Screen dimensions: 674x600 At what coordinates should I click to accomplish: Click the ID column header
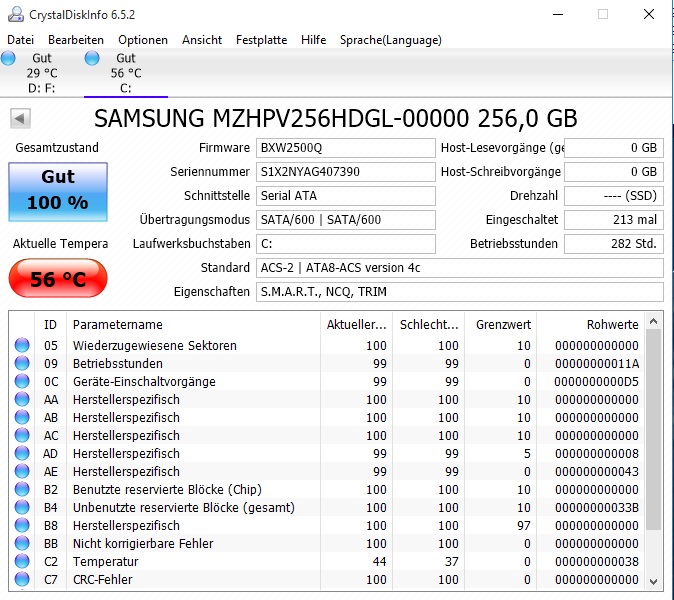coord(50,324)
